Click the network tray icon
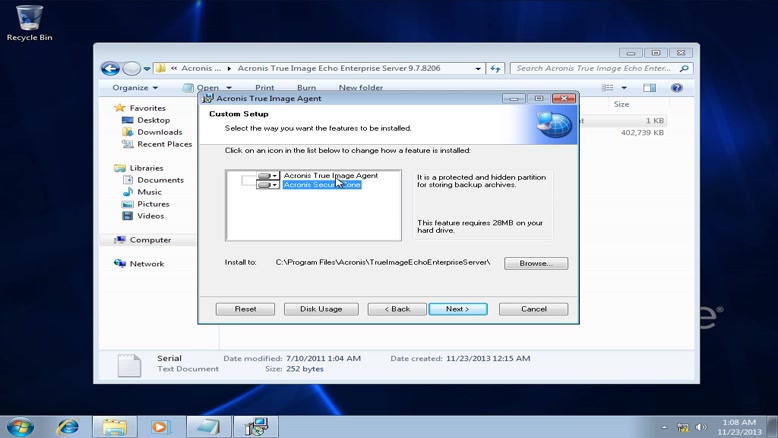The width and height of the screenshot is (778, 438). pyautogui.click(x=683, y=427)
